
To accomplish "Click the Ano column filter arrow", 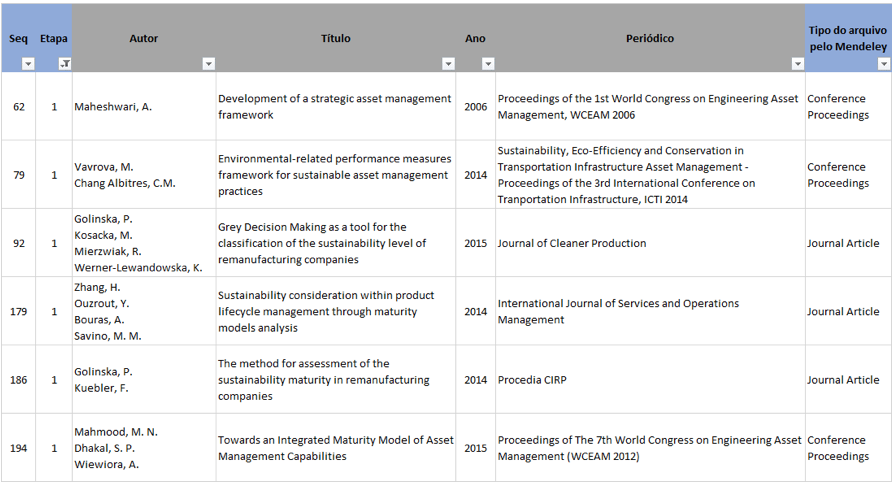I will 488,64.
